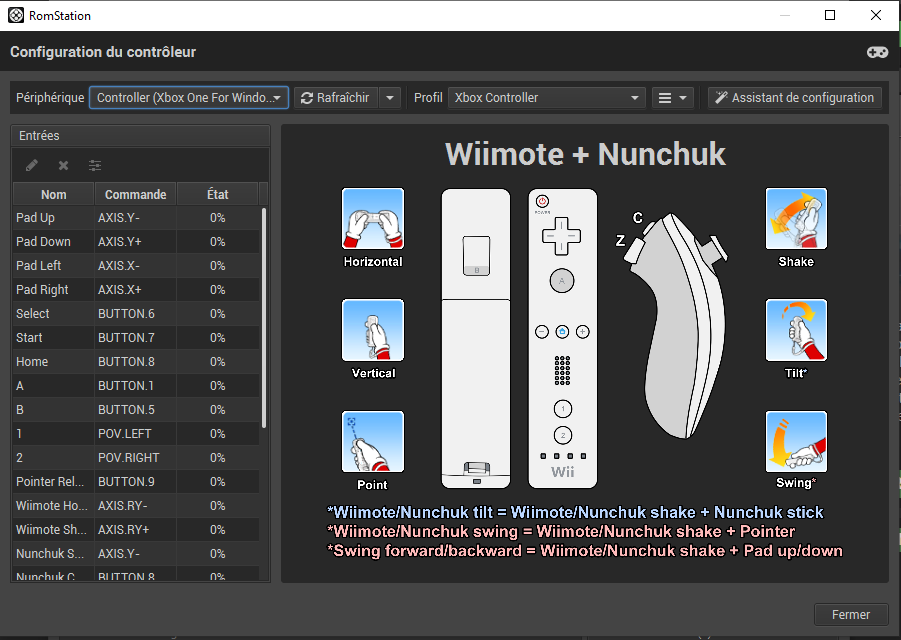Screen dimensions: 901x640
Task: Click the Horizontal Wiimote grip icon
Action: coord(373,219)
